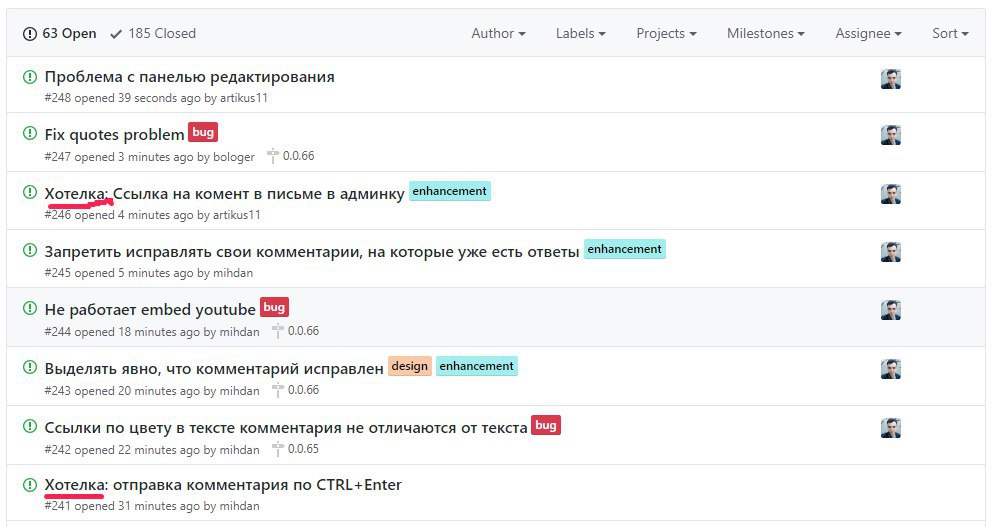Open the Sort dropdown

(x=950, y=34)
